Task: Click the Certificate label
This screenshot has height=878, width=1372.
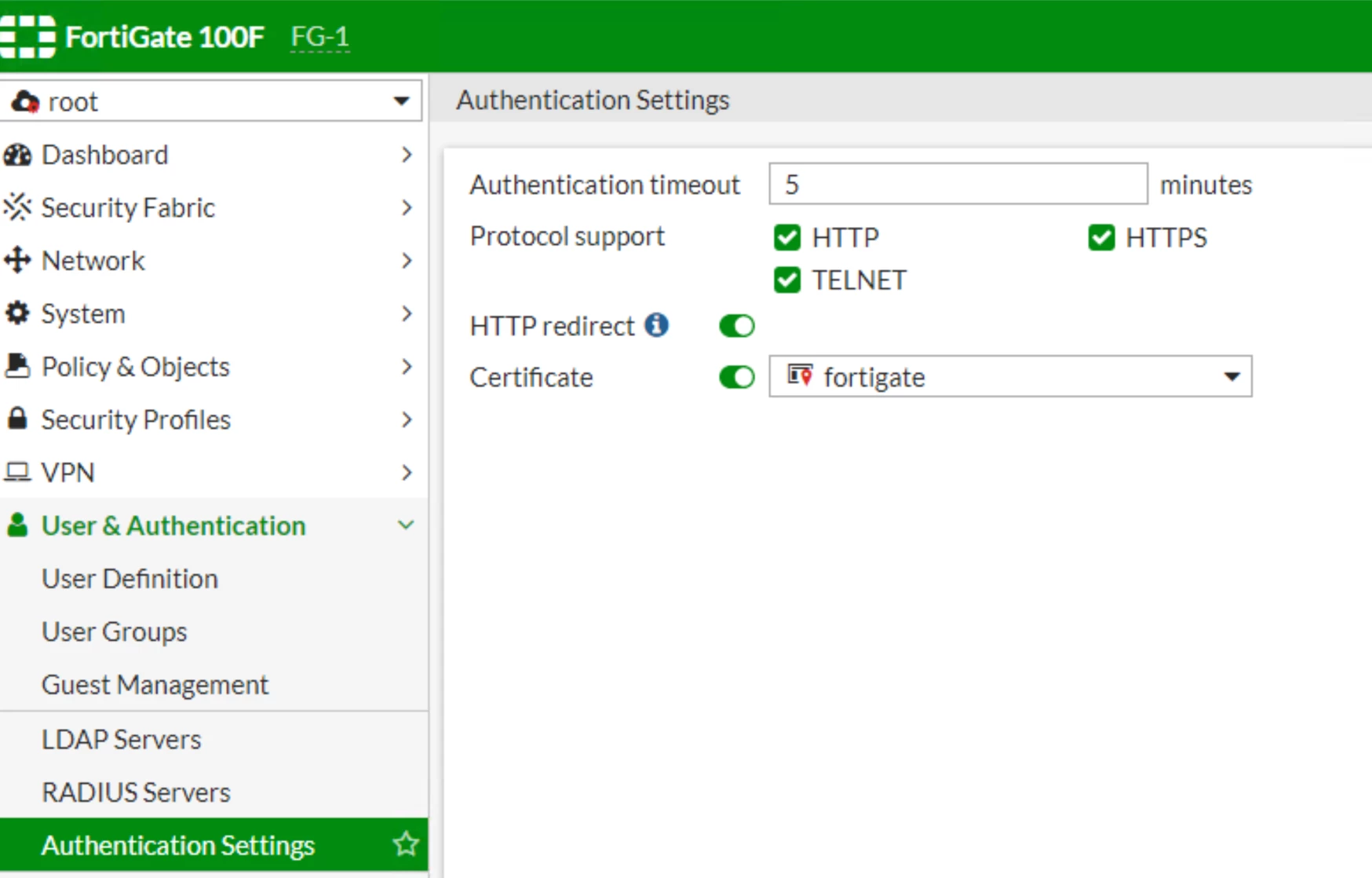Action: point(531,377)
